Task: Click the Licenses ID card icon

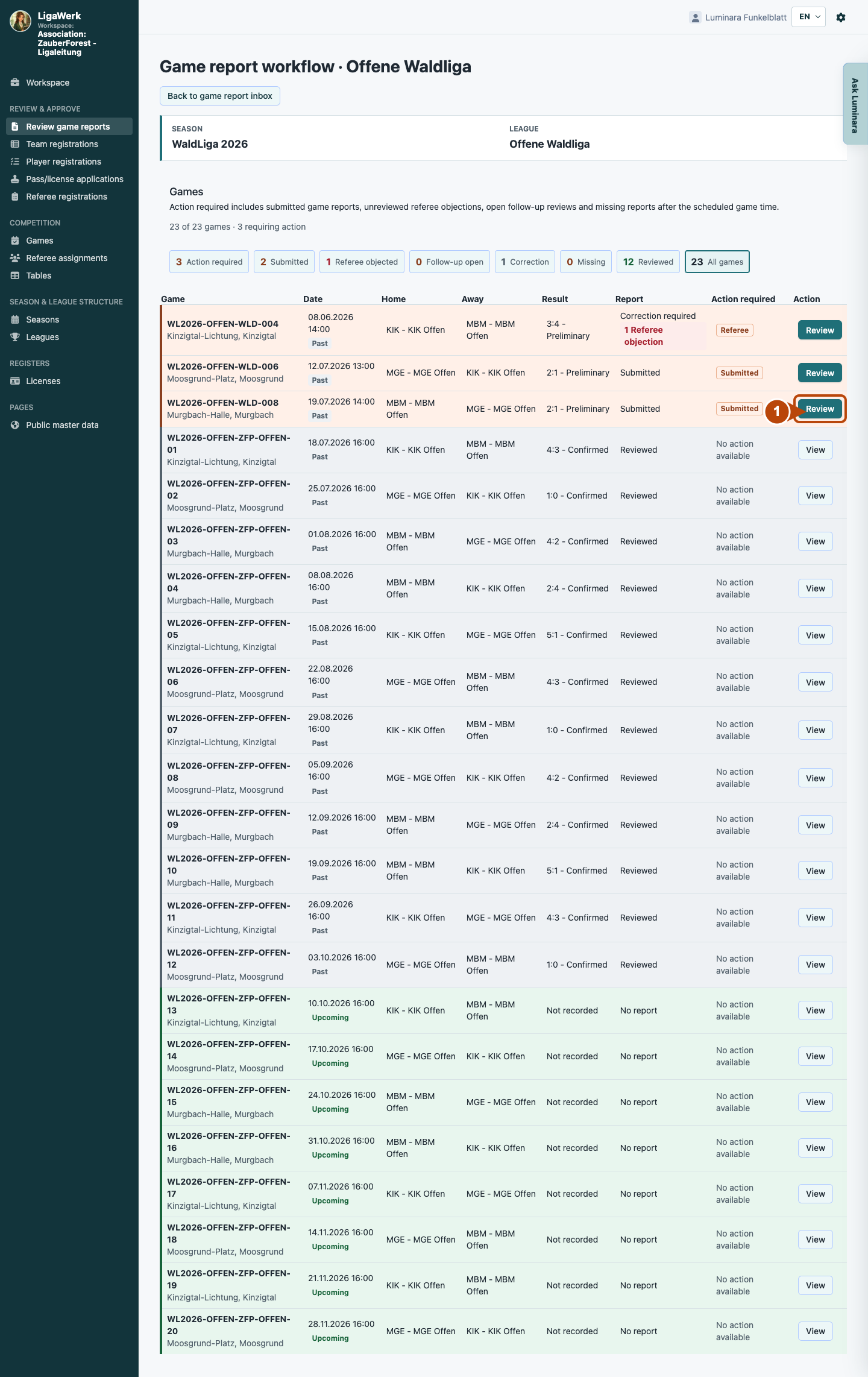Action: click(x=15, y=381)
